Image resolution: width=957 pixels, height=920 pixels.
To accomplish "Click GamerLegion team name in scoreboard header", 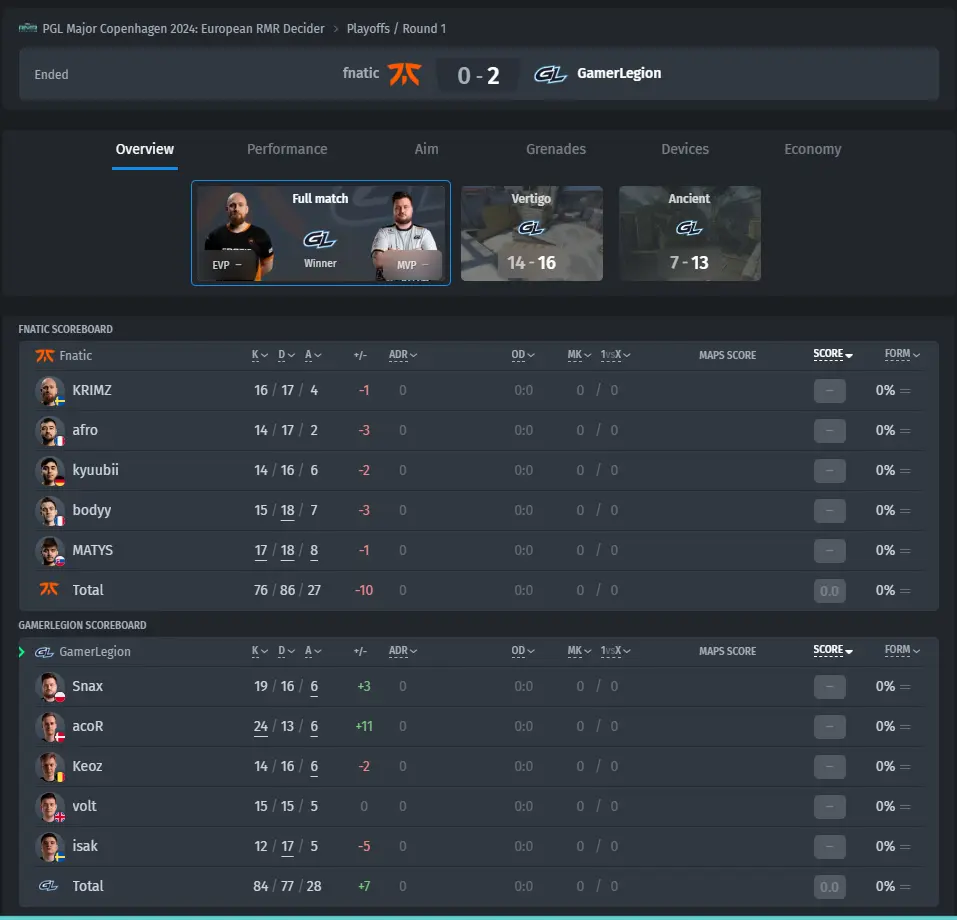I will pyautogui.click(x=95, y=651).
